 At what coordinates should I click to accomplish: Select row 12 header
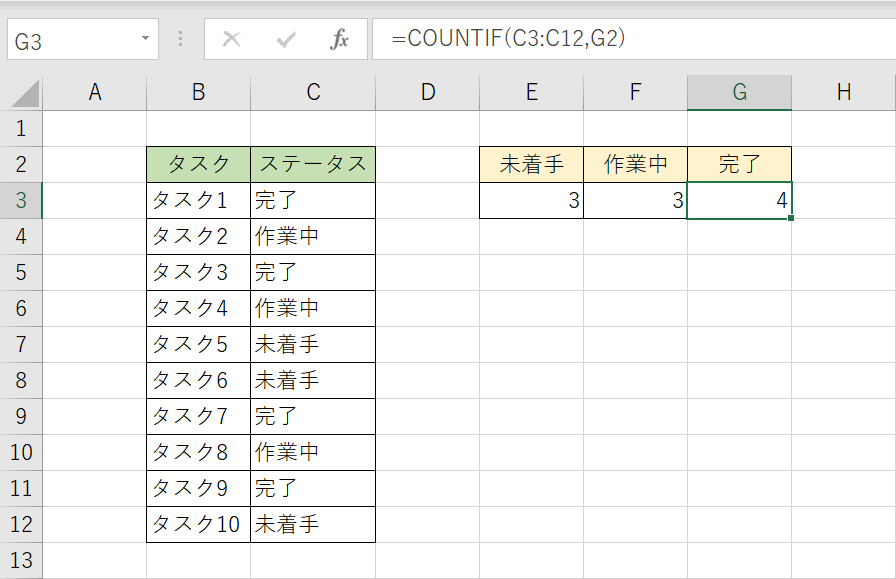point(21,524)
